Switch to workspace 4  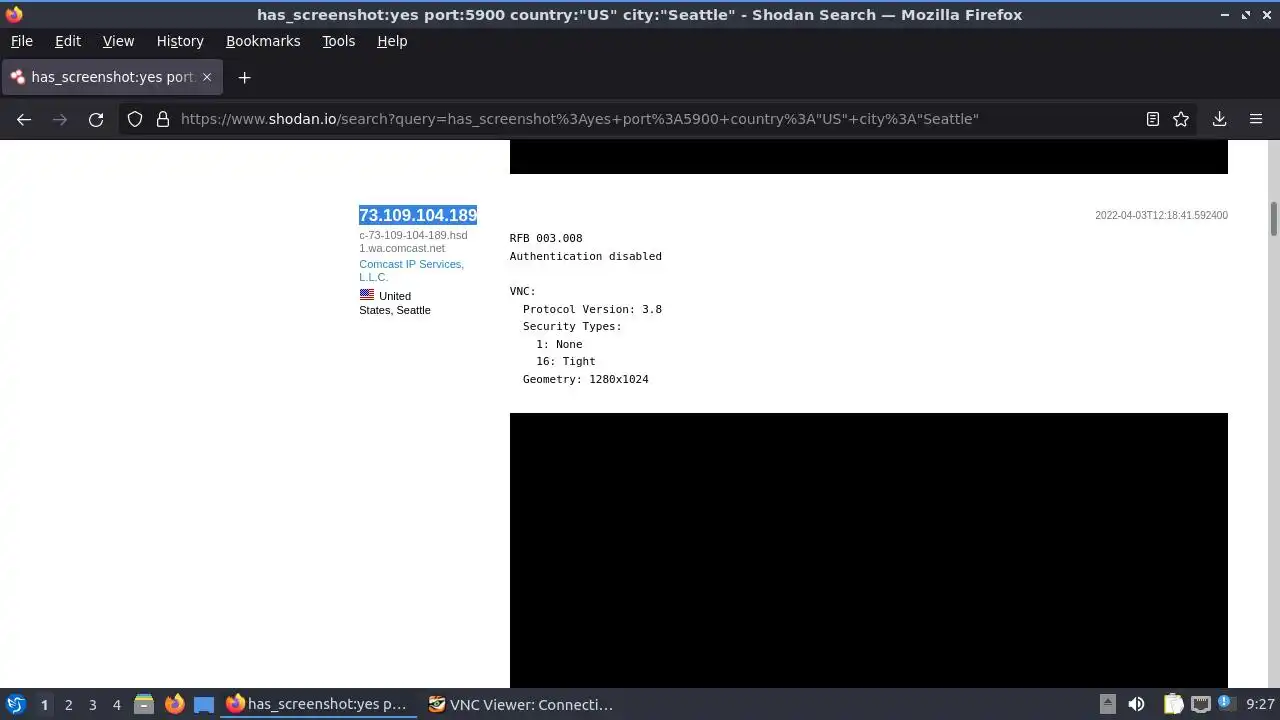116,705
